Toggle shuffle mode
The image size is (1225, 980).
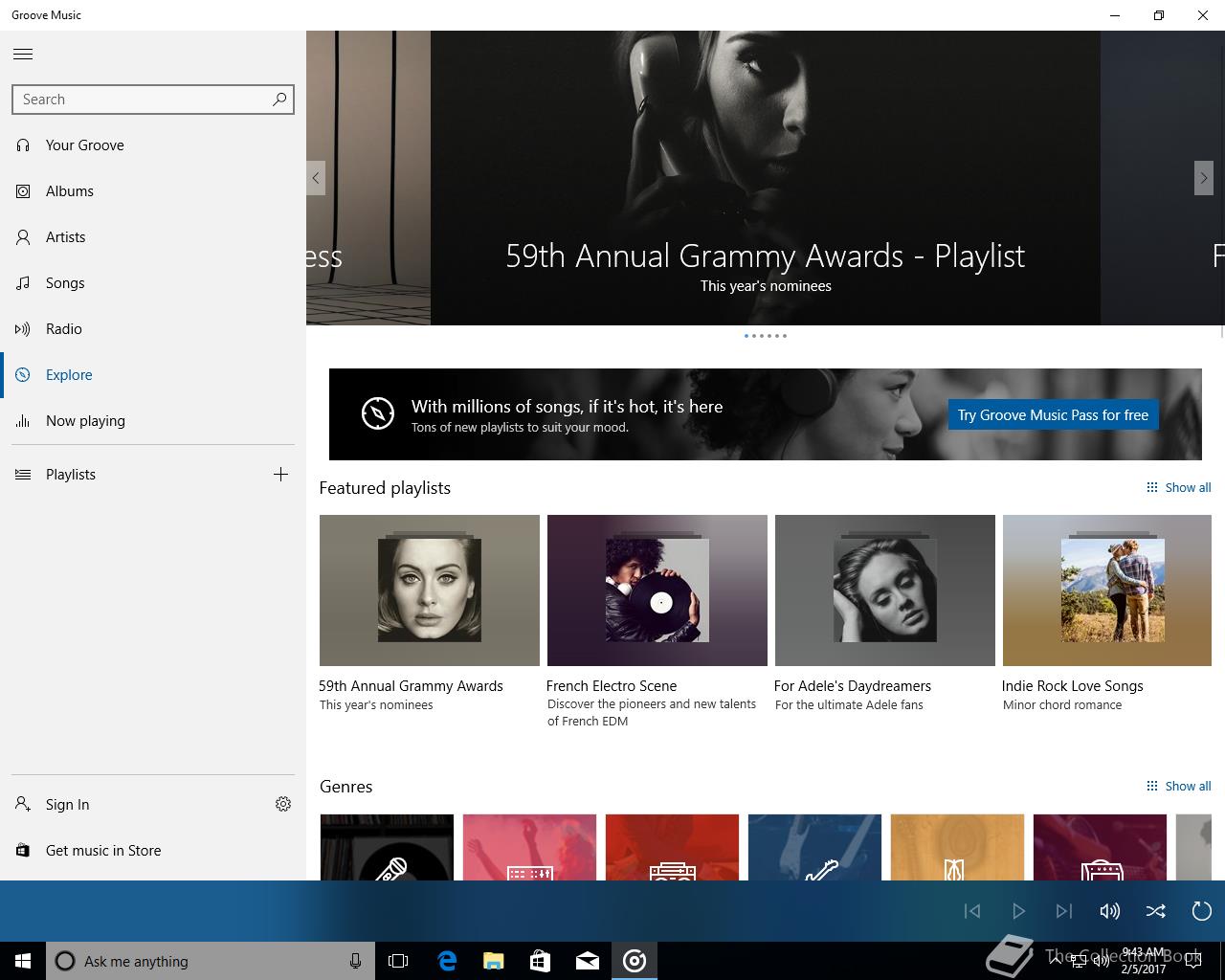click(1156, 911)
